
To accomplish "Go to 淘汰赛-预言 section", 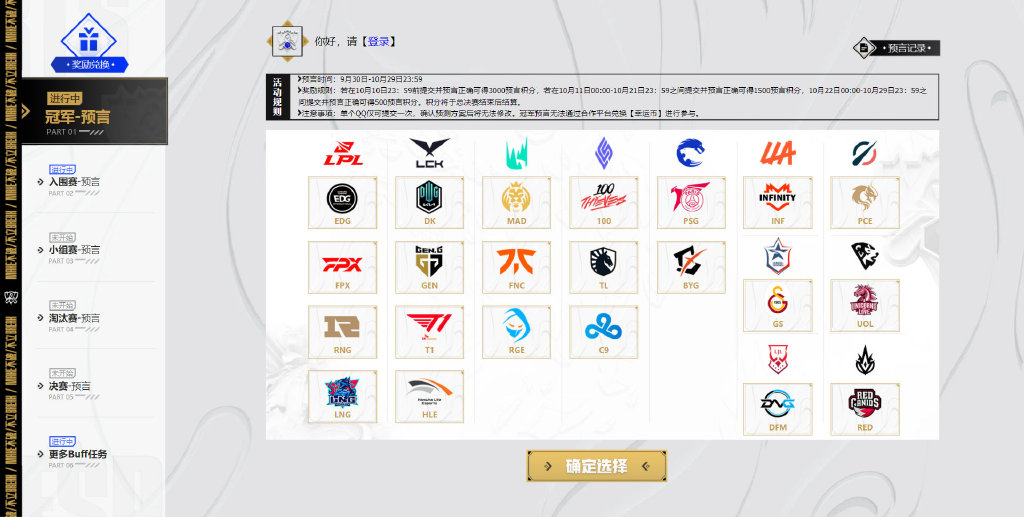I will coord(74,318).
